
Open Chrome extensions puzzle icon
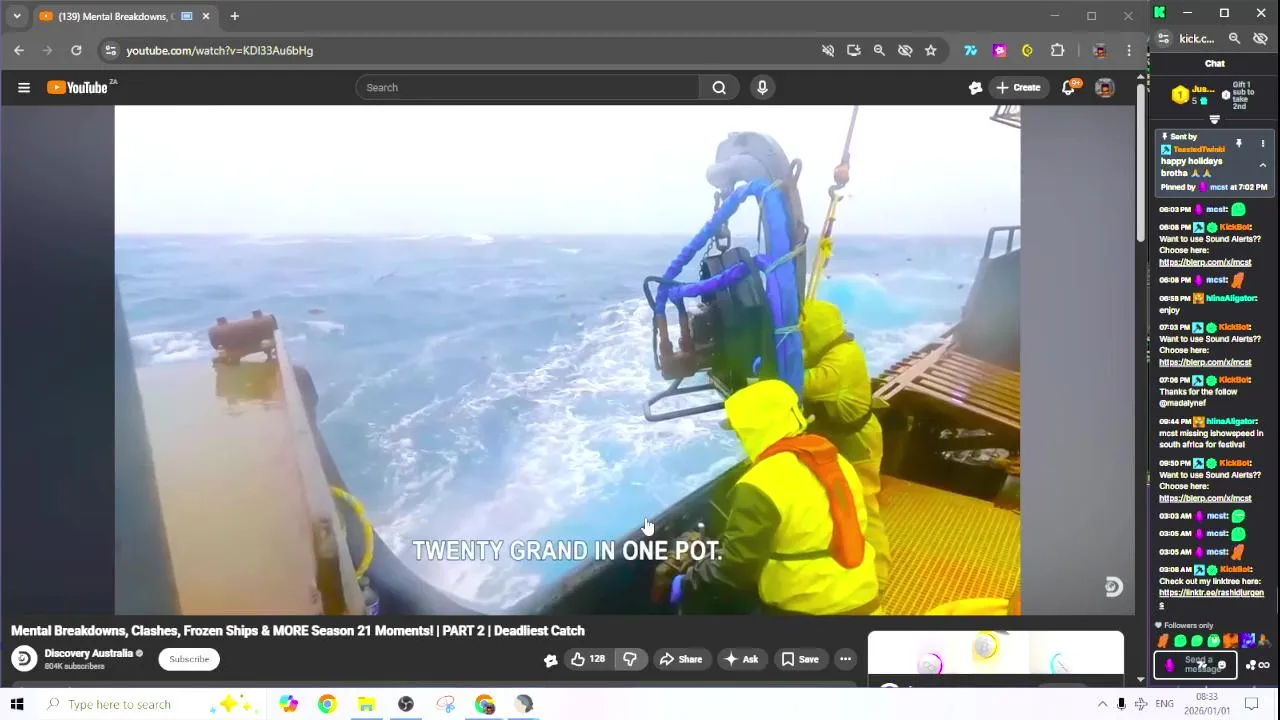click(1057, 50)
